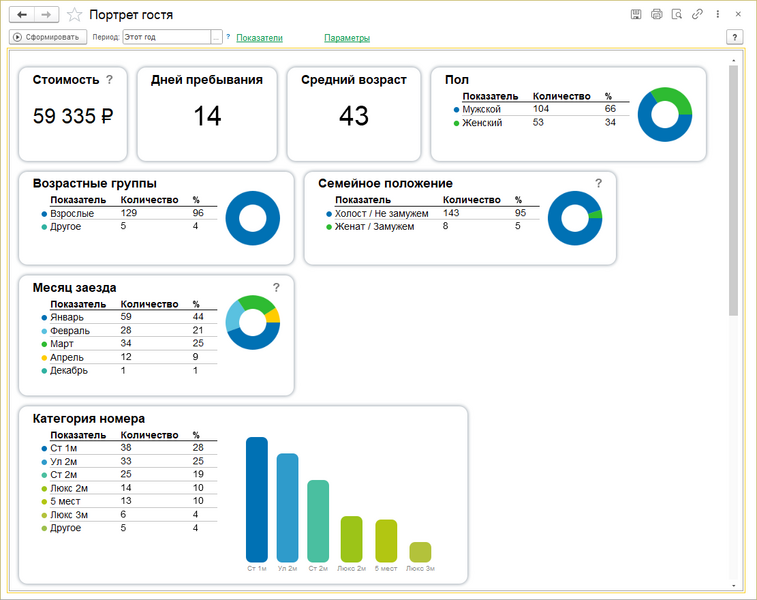Image resolution: width=757 pixels, height=600 pixels.
Task: Open the Параметры link
Action: coord(347,38)
